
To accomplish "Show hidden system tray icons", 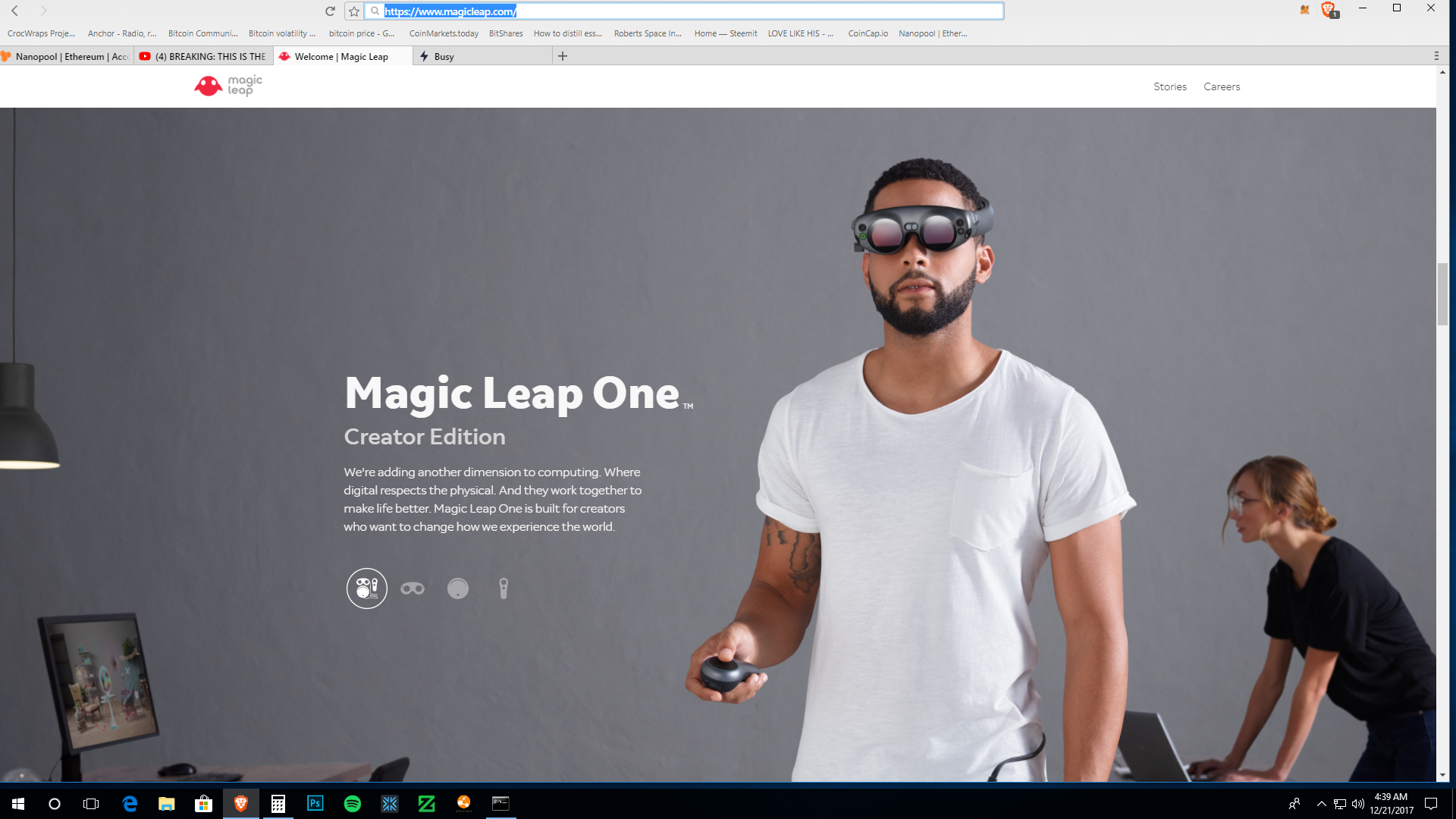I will (x=1321, y=804).
